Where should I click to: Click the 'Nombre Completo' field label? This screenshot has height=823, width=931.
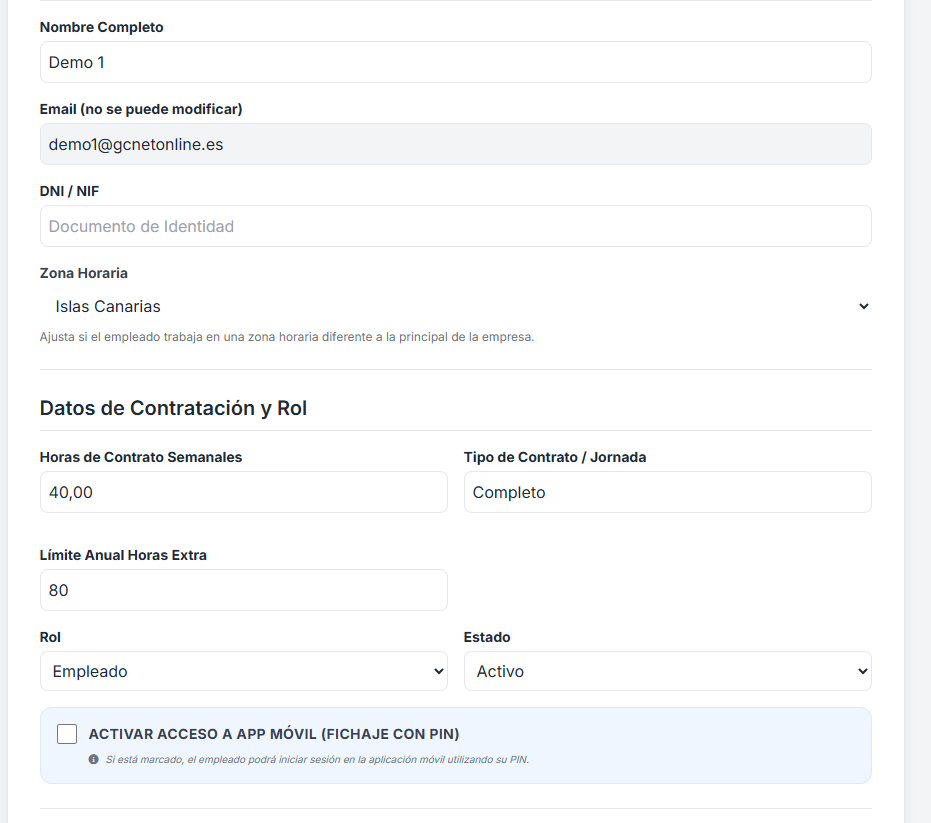(101, 27)
